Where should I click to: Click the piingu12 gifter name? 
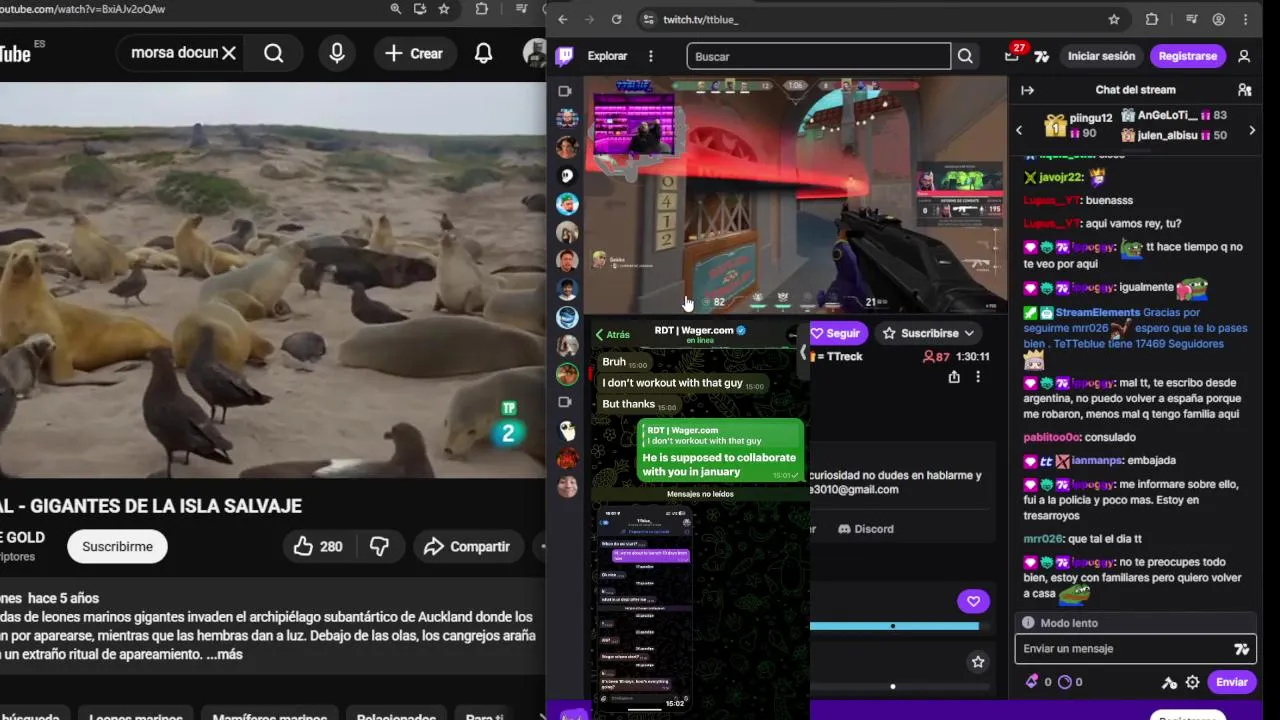tap(1092, 118)
